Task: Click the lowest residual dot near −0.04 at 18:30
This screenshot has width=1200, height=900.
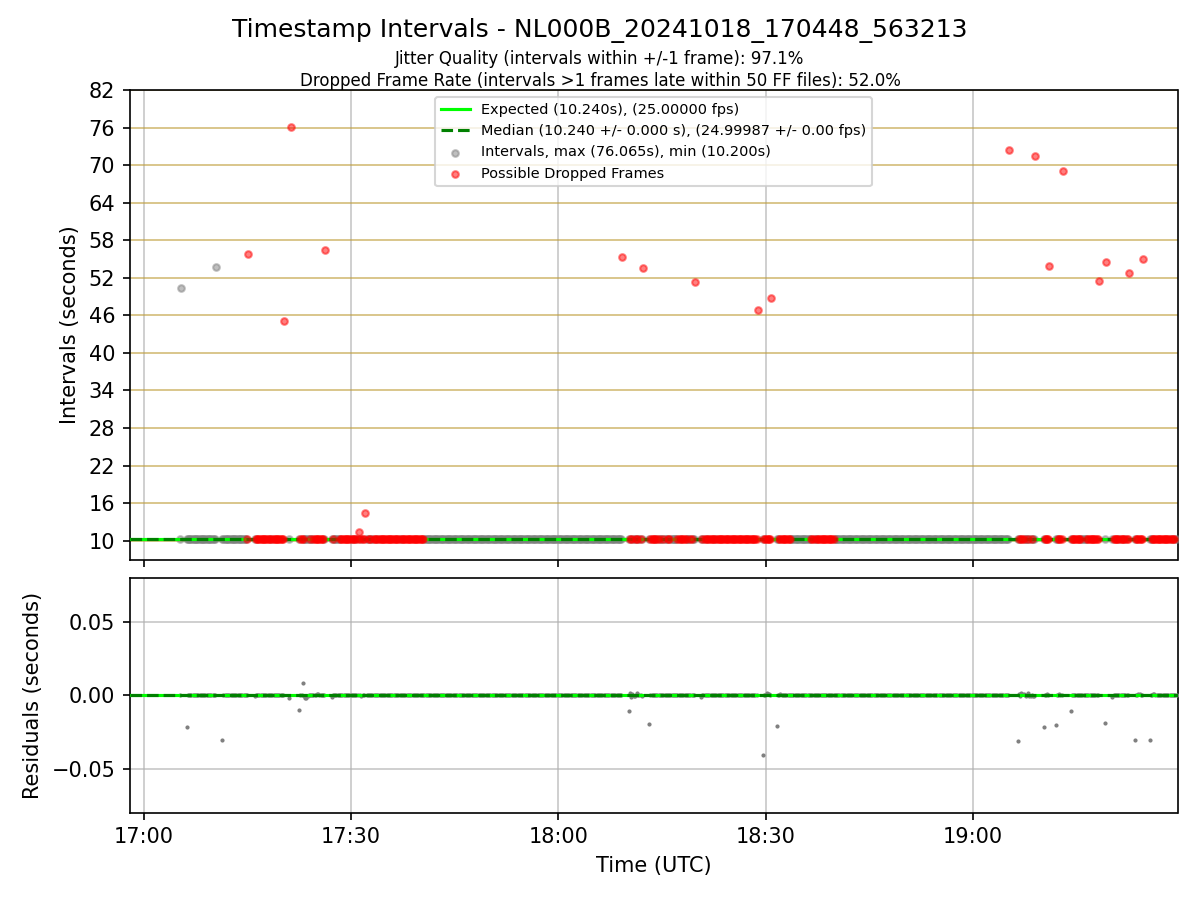Action: (763, 755)
